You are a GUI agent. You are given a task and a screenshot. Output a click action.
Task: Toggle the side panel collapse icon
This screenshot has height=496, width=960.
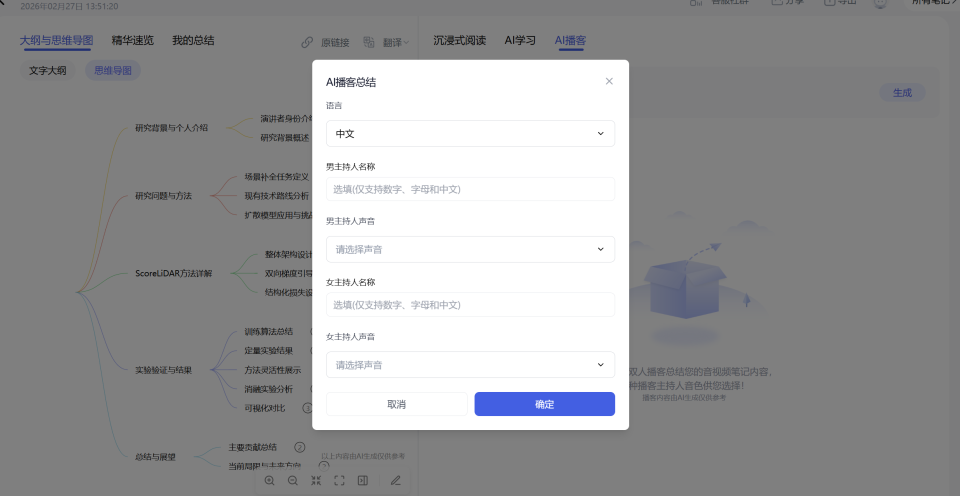click(x=362, y=481)
